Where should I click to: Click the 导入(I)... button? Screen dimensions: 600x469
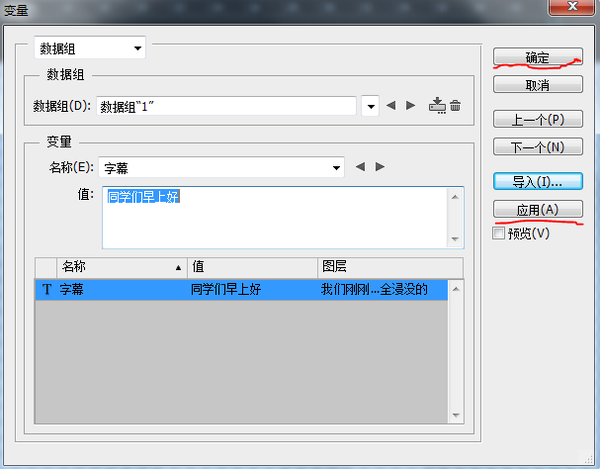pos(538,182)
